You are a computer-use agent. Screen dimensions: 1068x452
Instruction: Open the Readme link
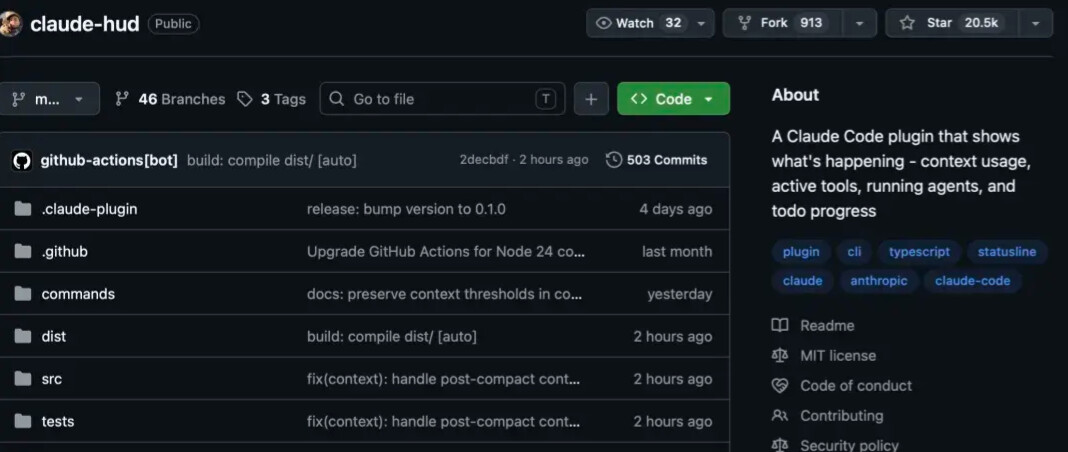point(827,325)
